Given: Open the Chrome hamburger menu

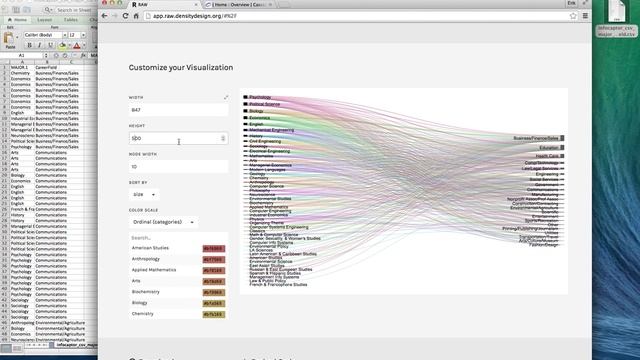Looking at the screenshot, I should point(585,16).
